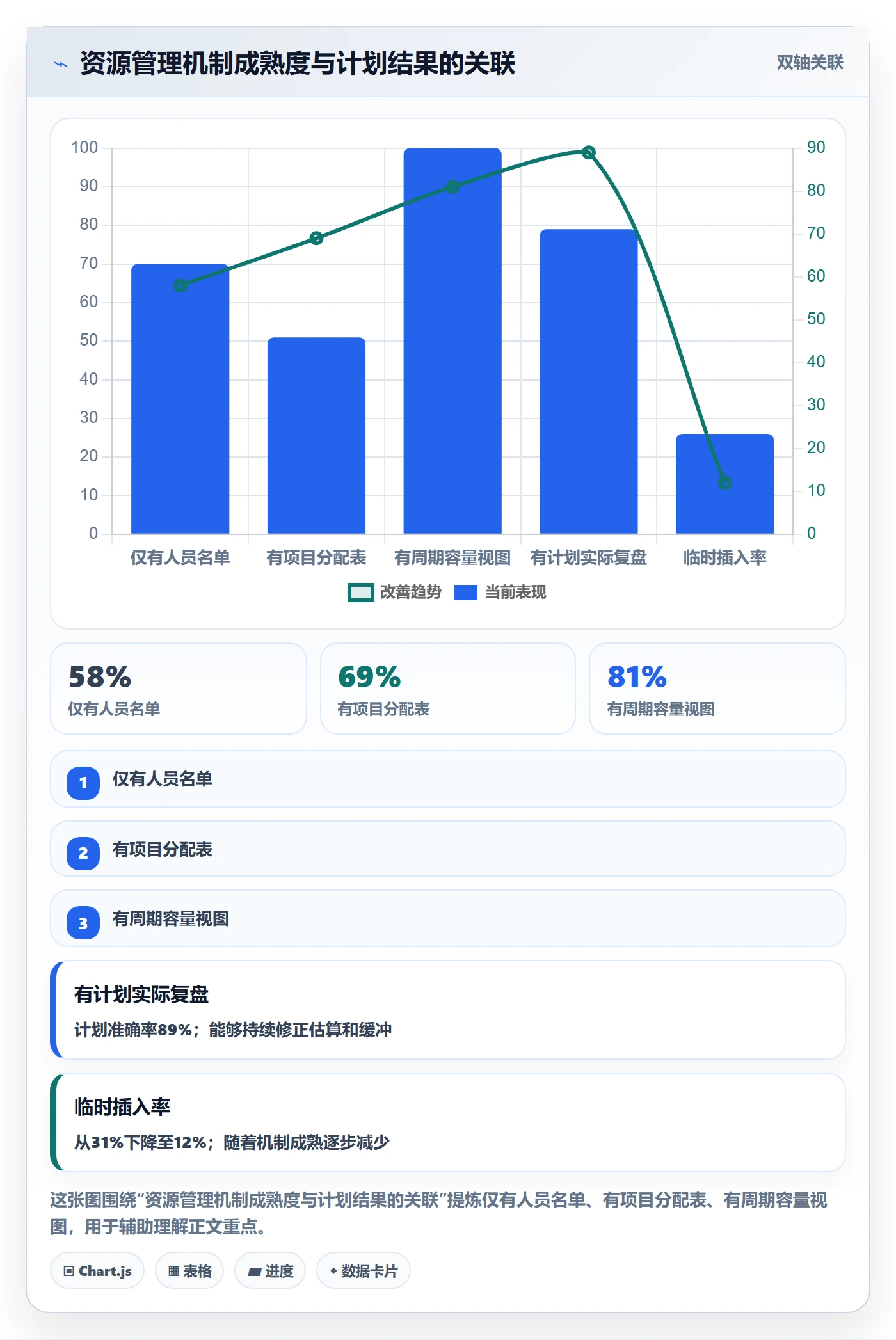The width and height of the screenshot is (896, 1340).
Task: Click the 临时插入率 card heading
Action: point(122,1107)
